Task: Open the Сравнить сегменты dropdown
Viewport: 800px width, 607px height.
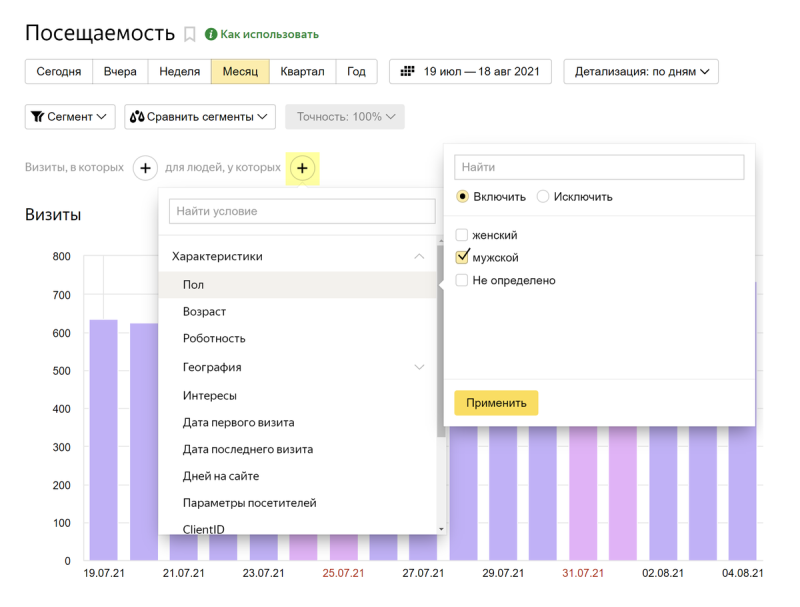Action: 200,117
